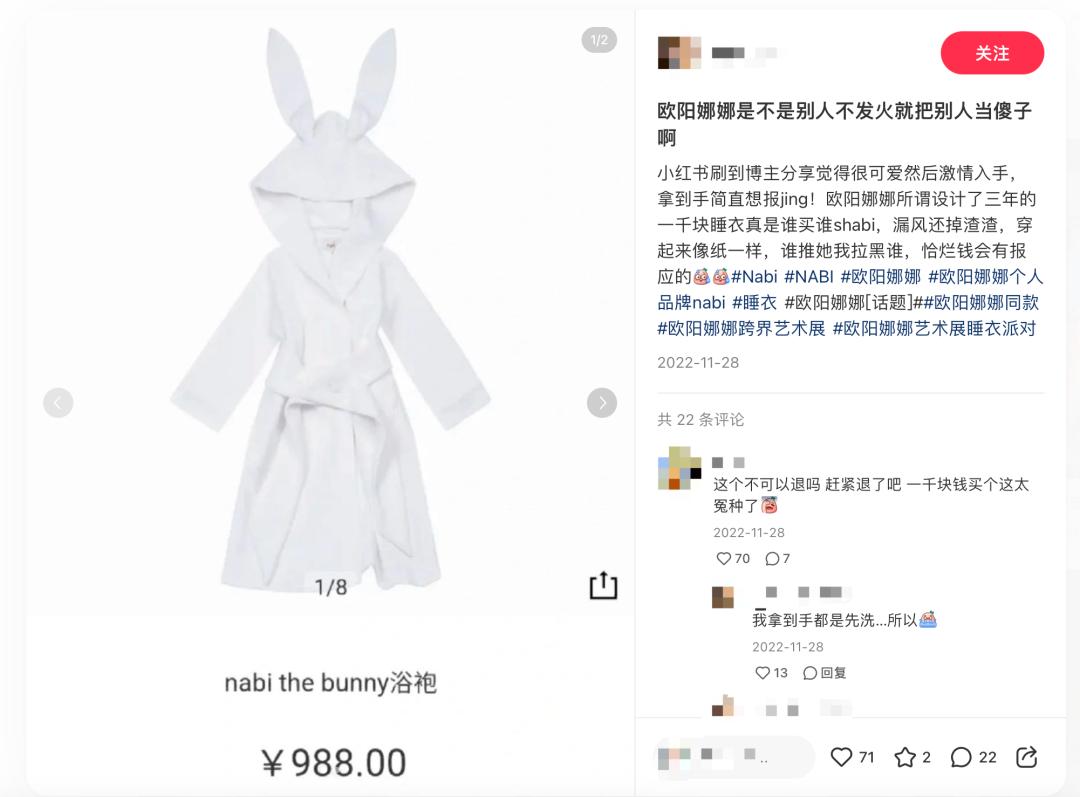1080x797 pixels.
Task: Like the first comment with 70 hearts
Action: [723, 559]
